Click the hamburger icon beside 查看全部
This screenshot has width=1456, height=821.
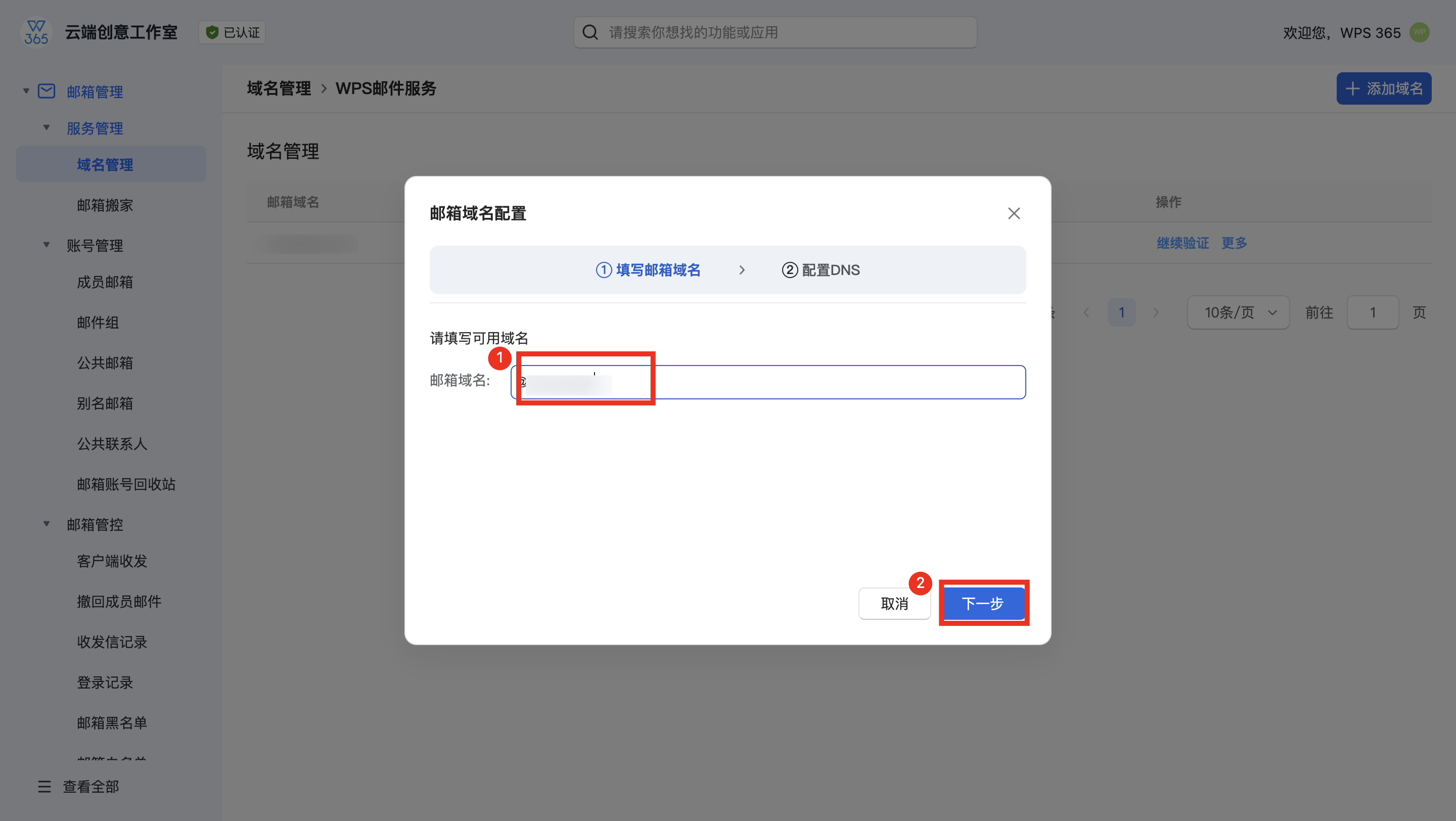point(44,787)
